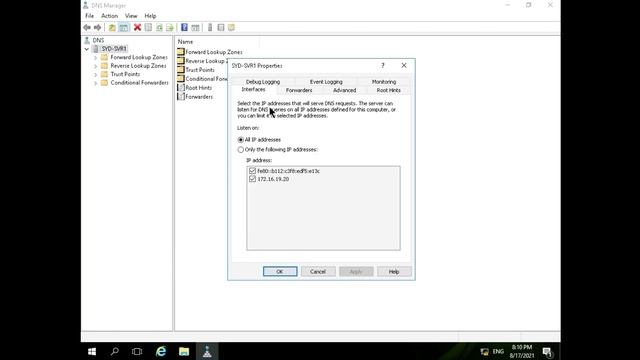Select Reverse Lookup Zones tree label

[x=138, y=66]
